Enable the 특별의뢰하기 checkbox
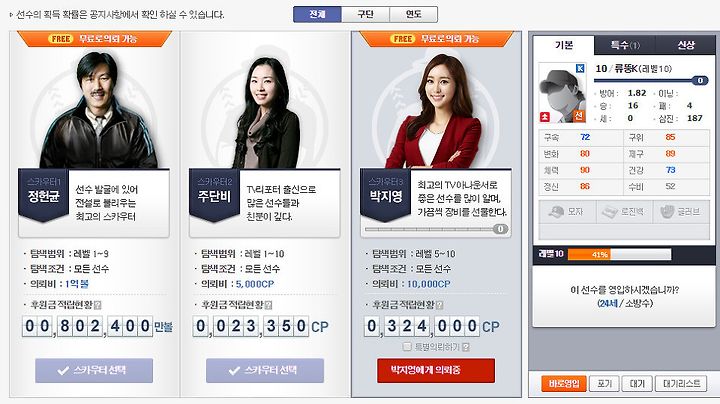Screen dimensions: 720x404 pyautogui.click(x=407, y=347)
